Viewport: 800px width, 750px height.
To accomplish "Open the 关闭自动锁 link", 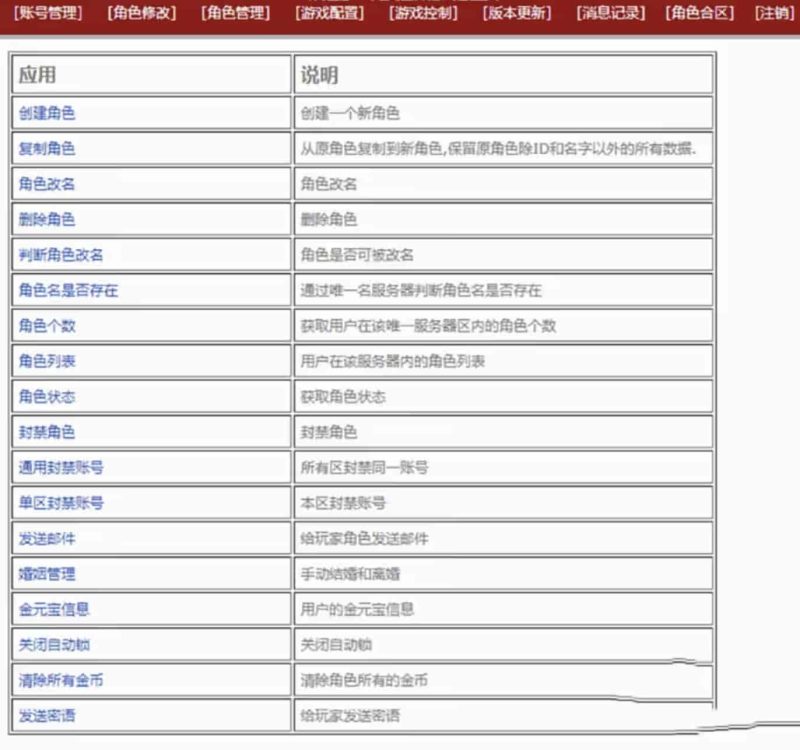I will pos(54,645).
